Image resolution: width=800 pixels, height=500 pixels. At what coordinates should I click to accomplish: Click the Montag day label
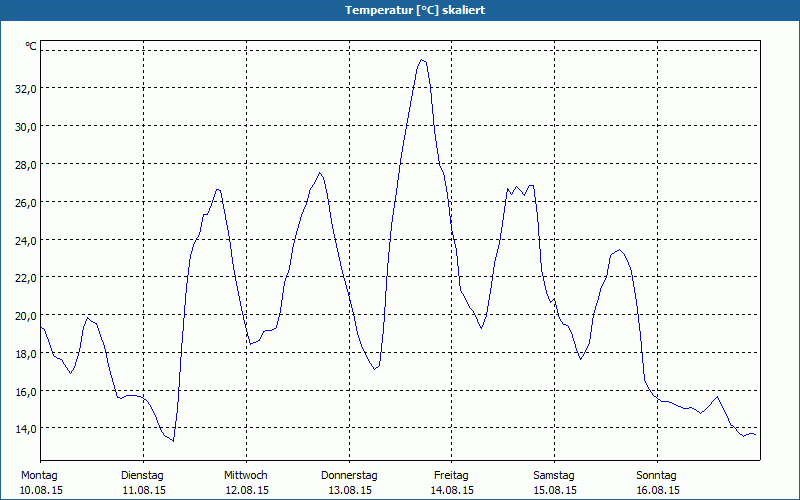[40, 475]
